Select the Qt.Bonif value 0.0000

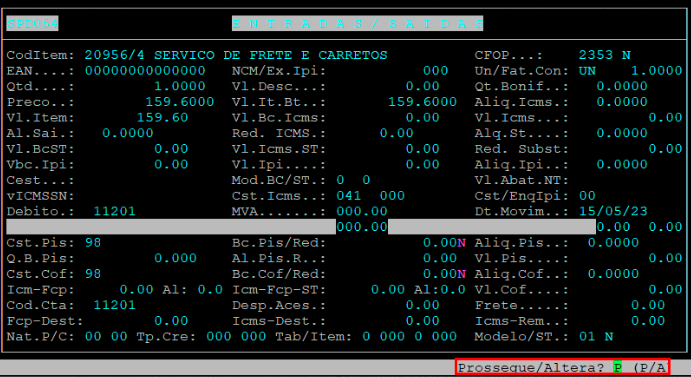[622, 86]
